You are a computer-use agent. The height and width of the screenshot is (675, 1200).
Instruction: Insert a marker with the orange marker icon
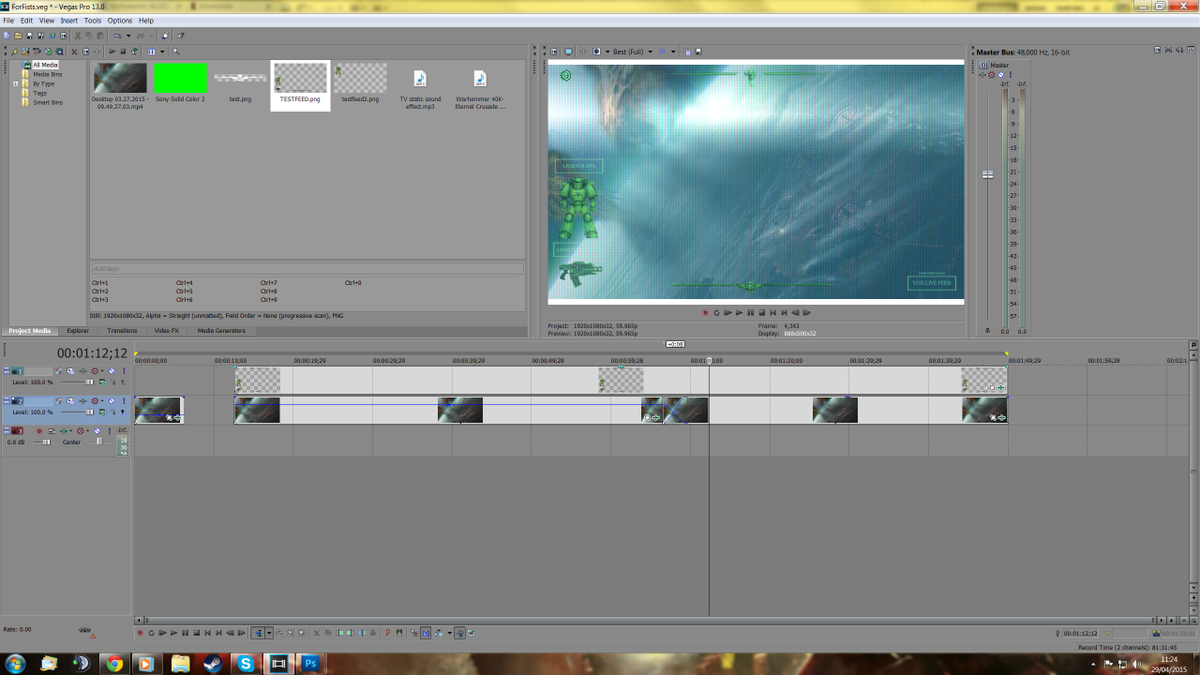(388, 633)
